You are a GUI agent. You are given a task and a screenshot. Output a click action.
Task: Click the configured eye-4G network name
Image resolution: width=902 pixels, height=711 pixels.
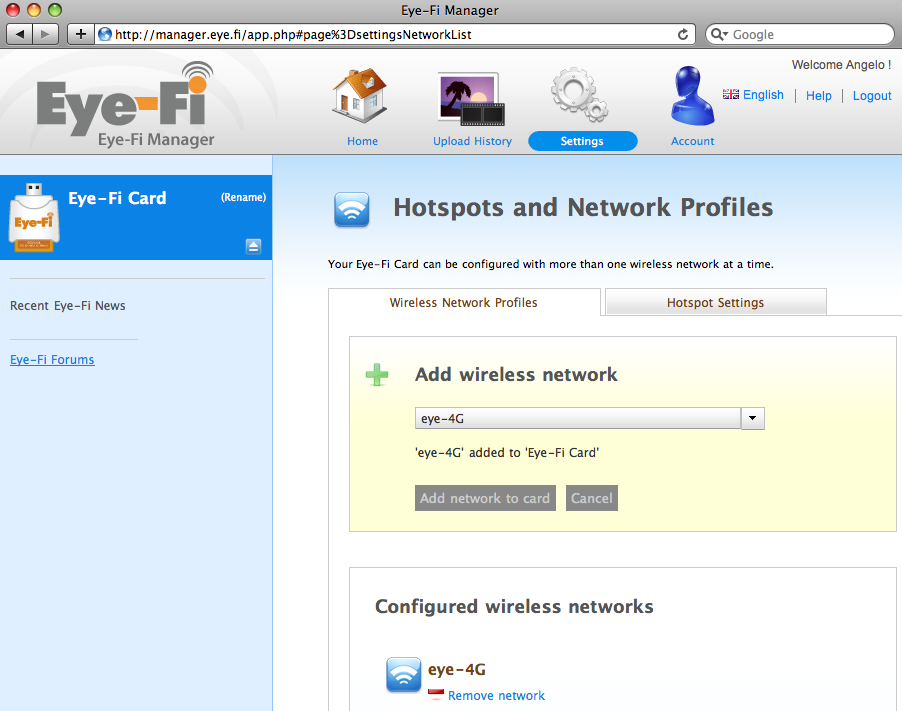pos(457,670)
